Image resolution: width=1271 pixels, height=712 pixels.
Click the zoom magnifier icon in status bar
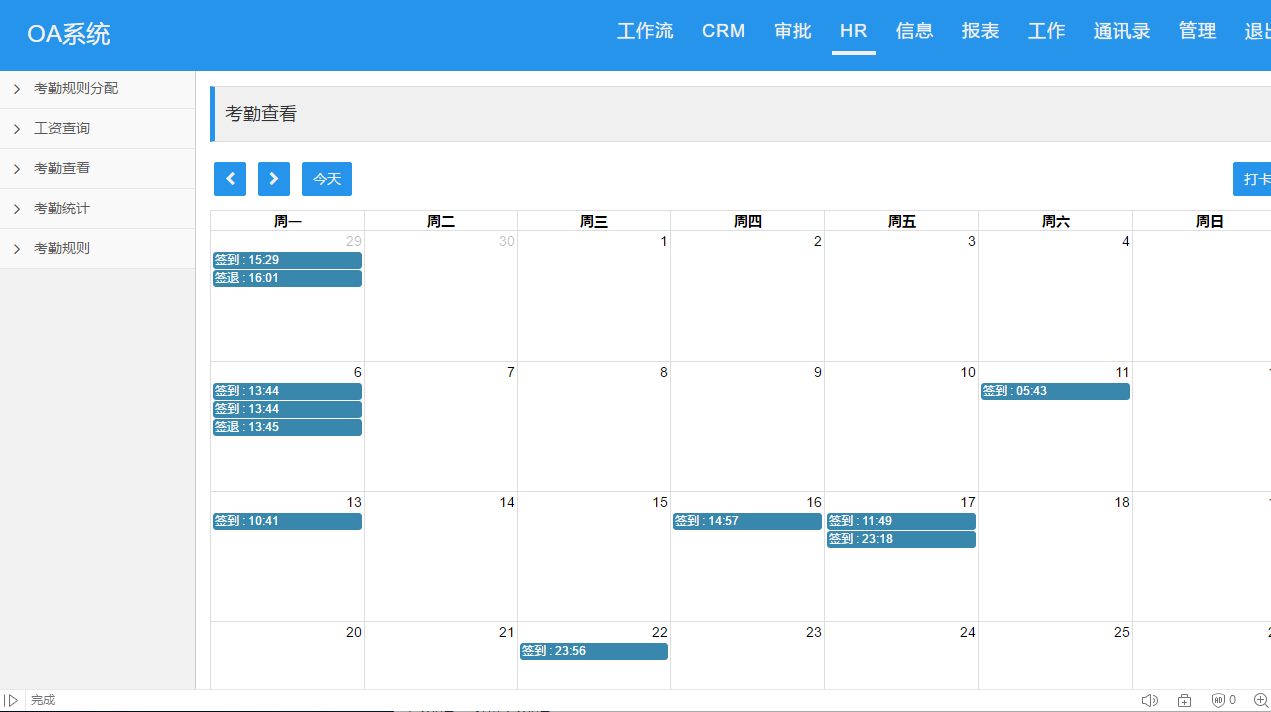click(x=1260, y=700)
